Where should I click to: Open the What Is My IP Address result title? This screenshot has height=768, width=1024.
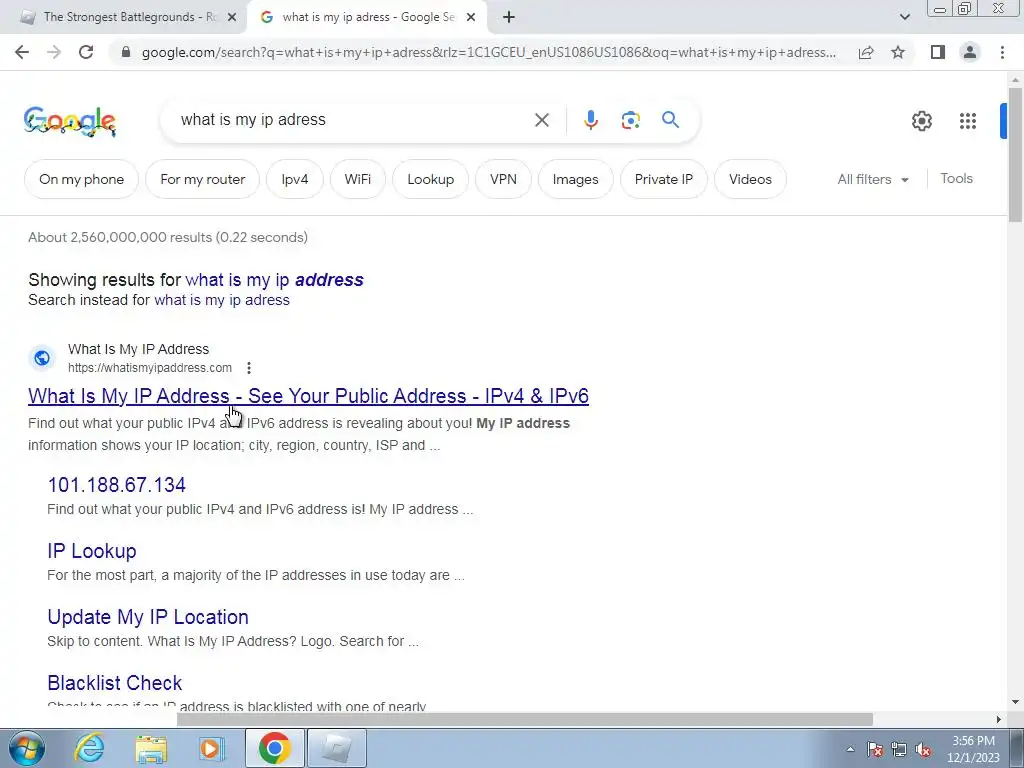(308, 396)
